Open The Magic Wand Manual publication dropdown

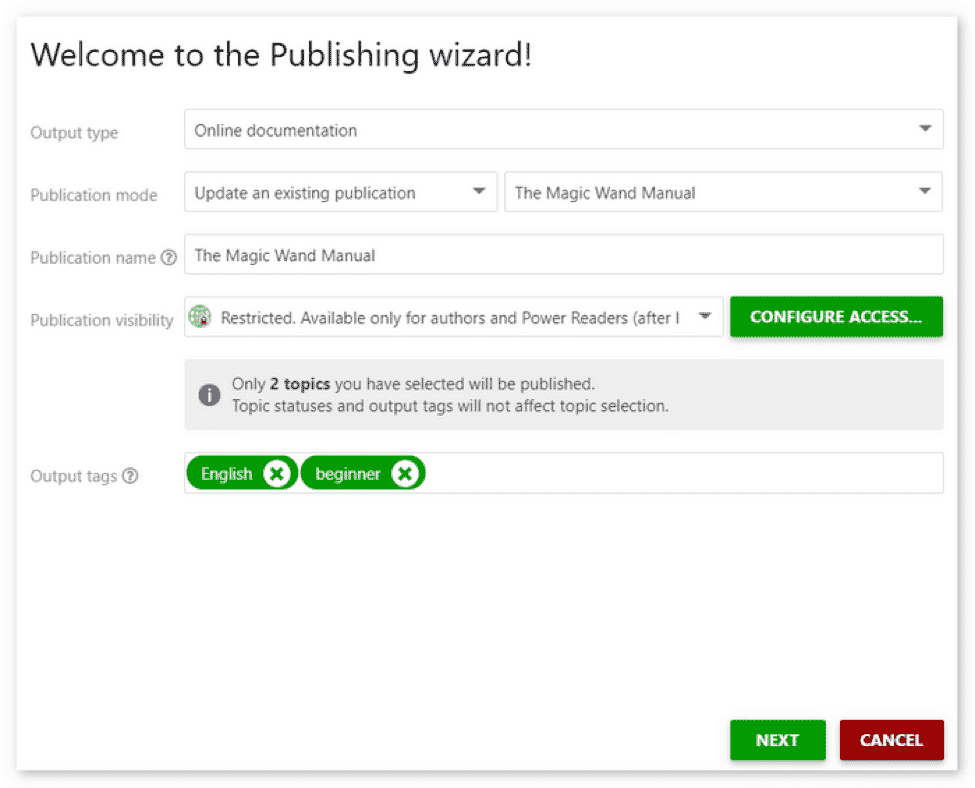tap(723, 192)
